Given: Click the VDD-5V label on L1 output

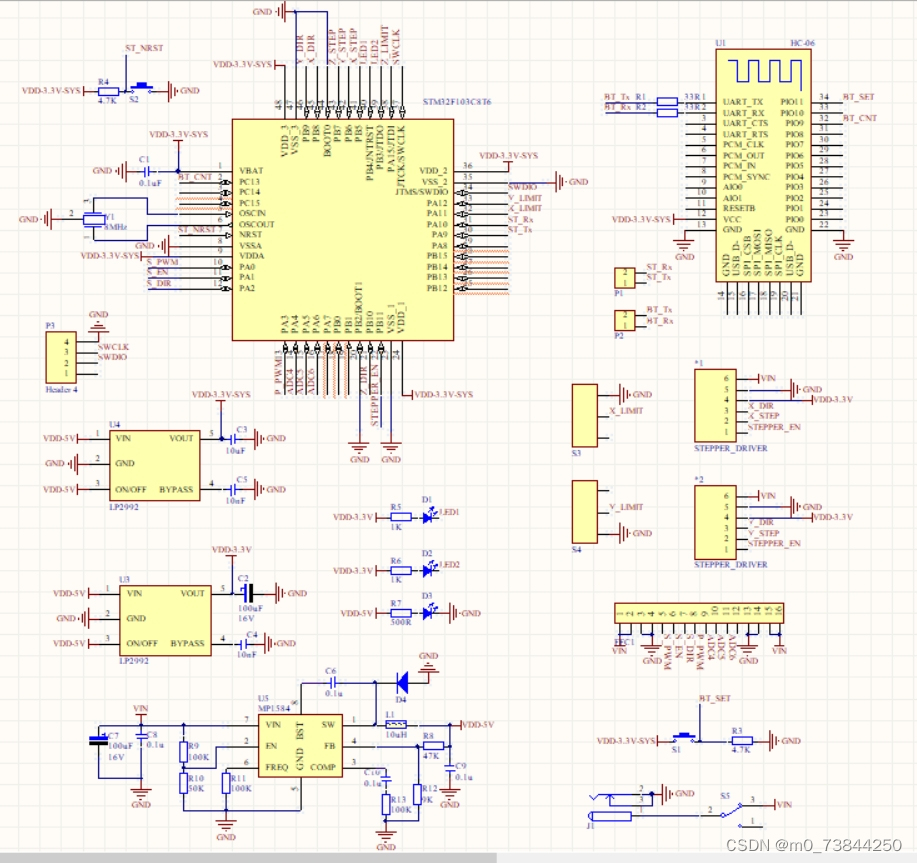Looking at the screenshot, I should [x=478, y=724].
